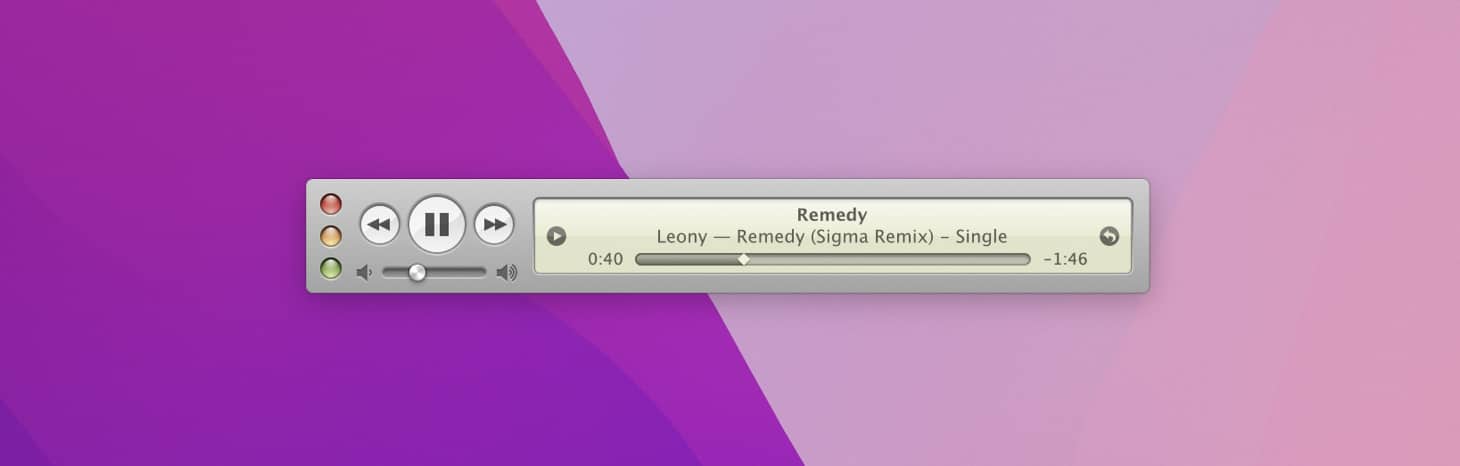Click the circular arrow icon in the display

(x=1109, y=237)
